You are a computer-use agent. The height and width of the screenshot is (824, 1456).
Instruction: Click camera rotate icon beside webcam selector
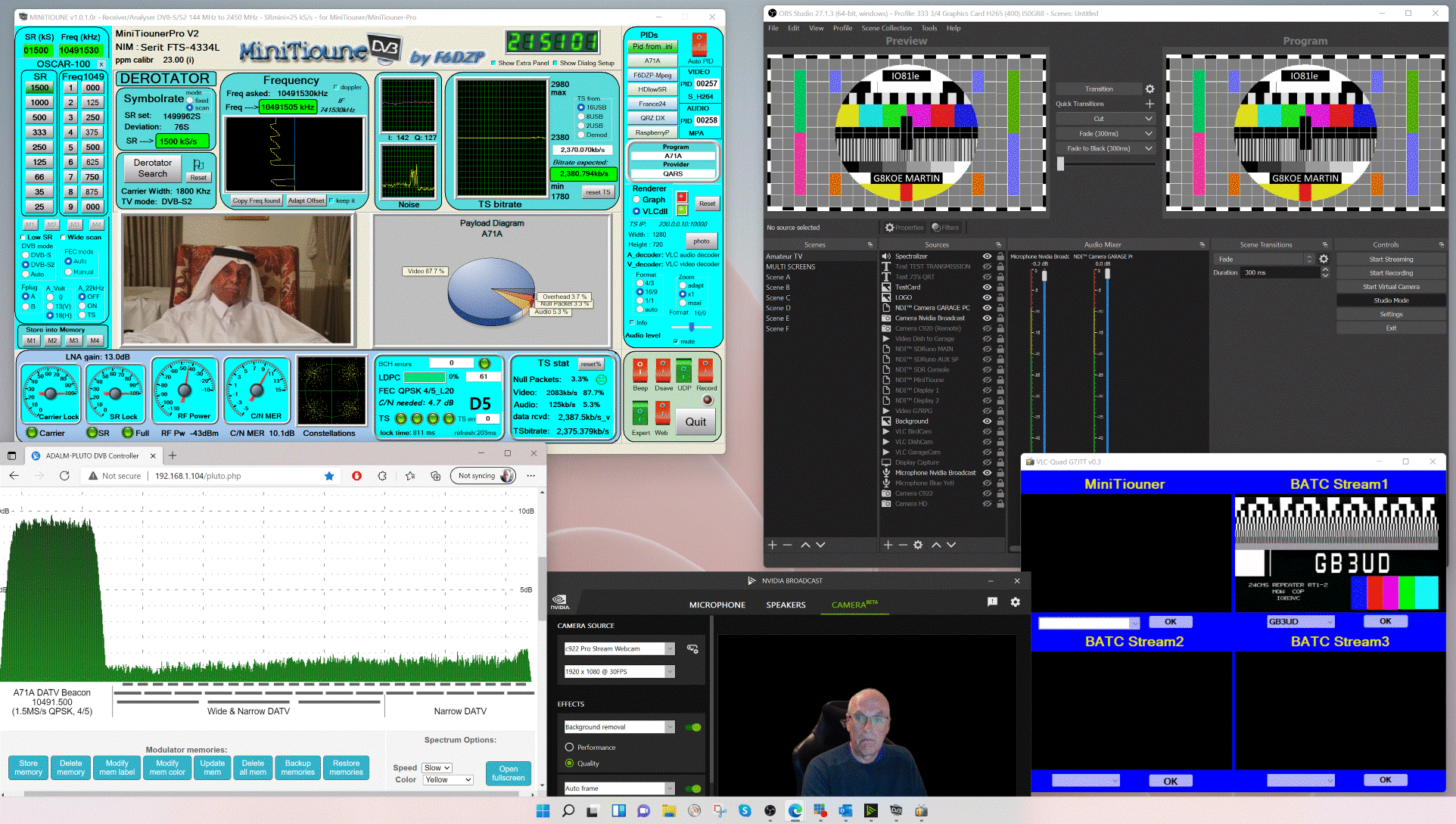(692, 648)
